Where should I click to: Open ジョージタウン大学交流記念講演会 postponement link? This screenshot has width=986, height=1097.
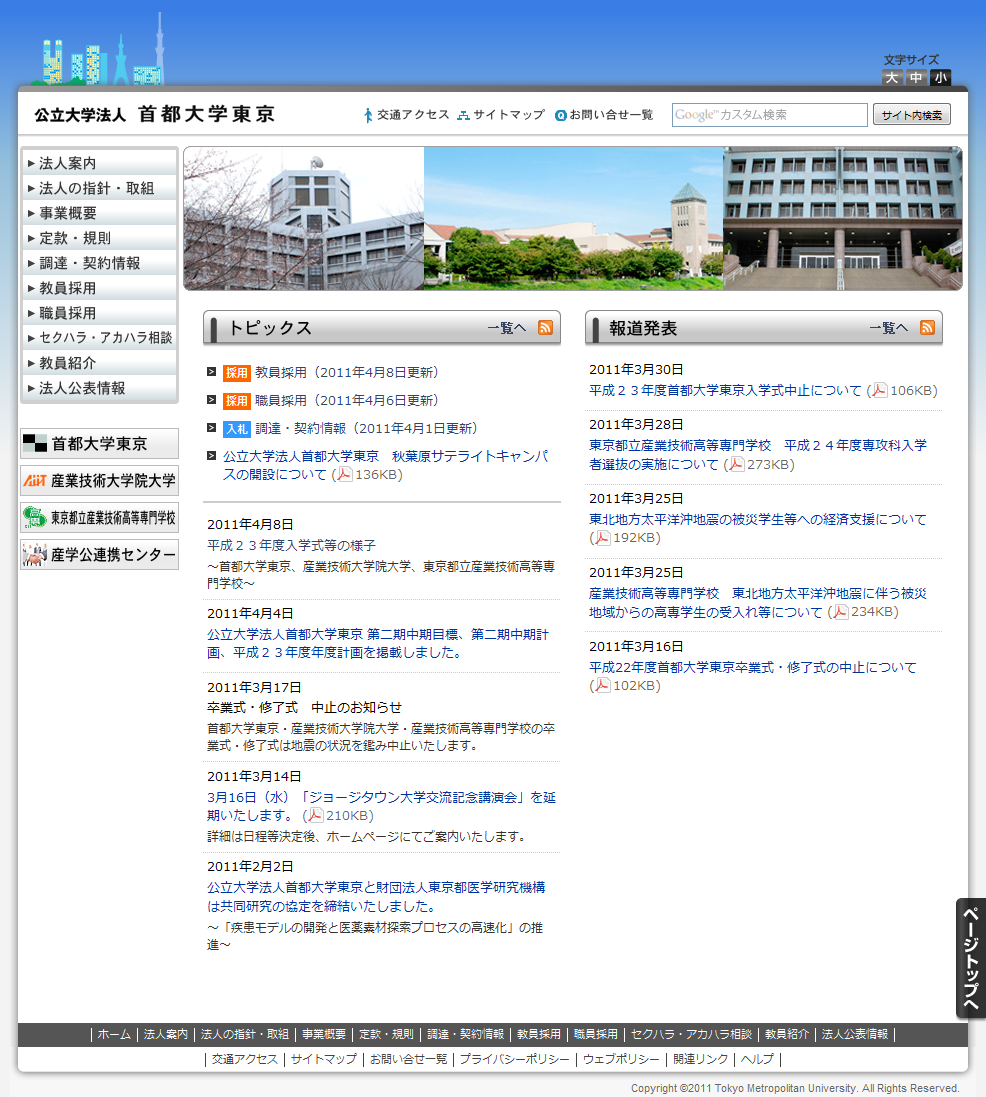pos(381,806)
